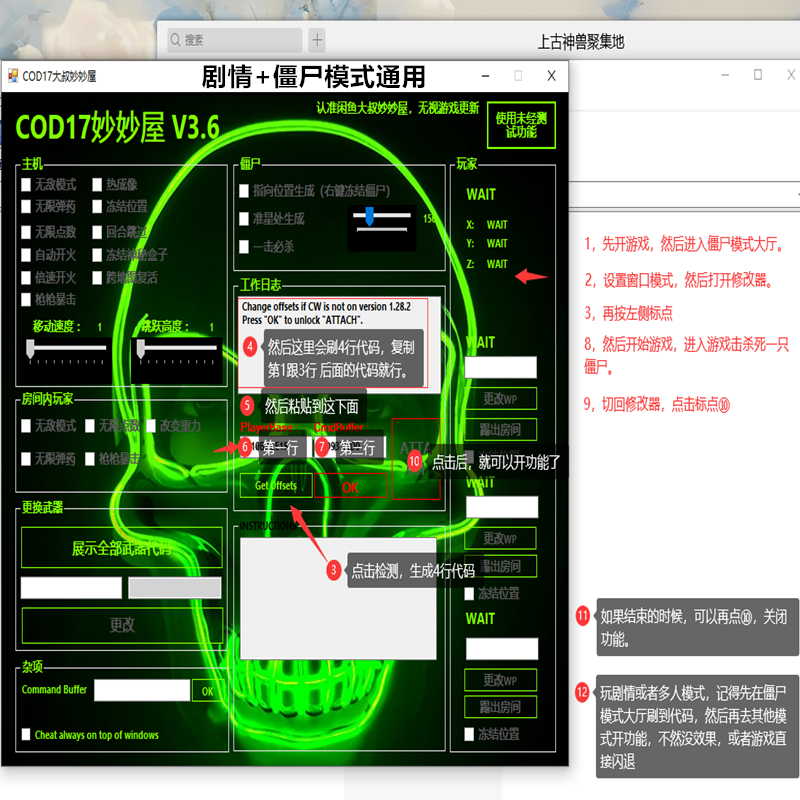Close the COD17大叔妙妙屋 window
800x800 pixels.
(552, 76)
